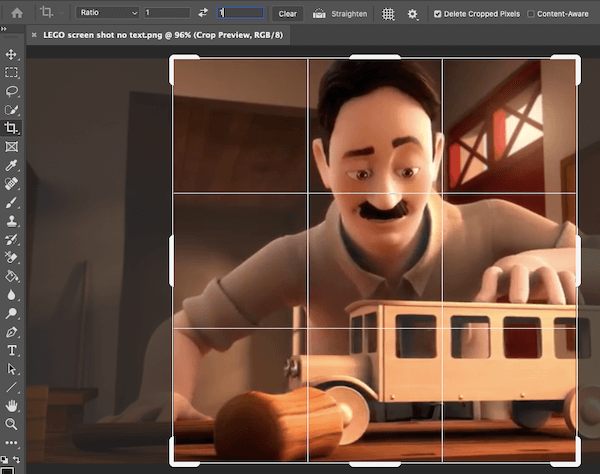Toggle Delete Cropped Pixels checkbox
The width and height of the screenshot is (600, 474).
[x=437, y=14]
